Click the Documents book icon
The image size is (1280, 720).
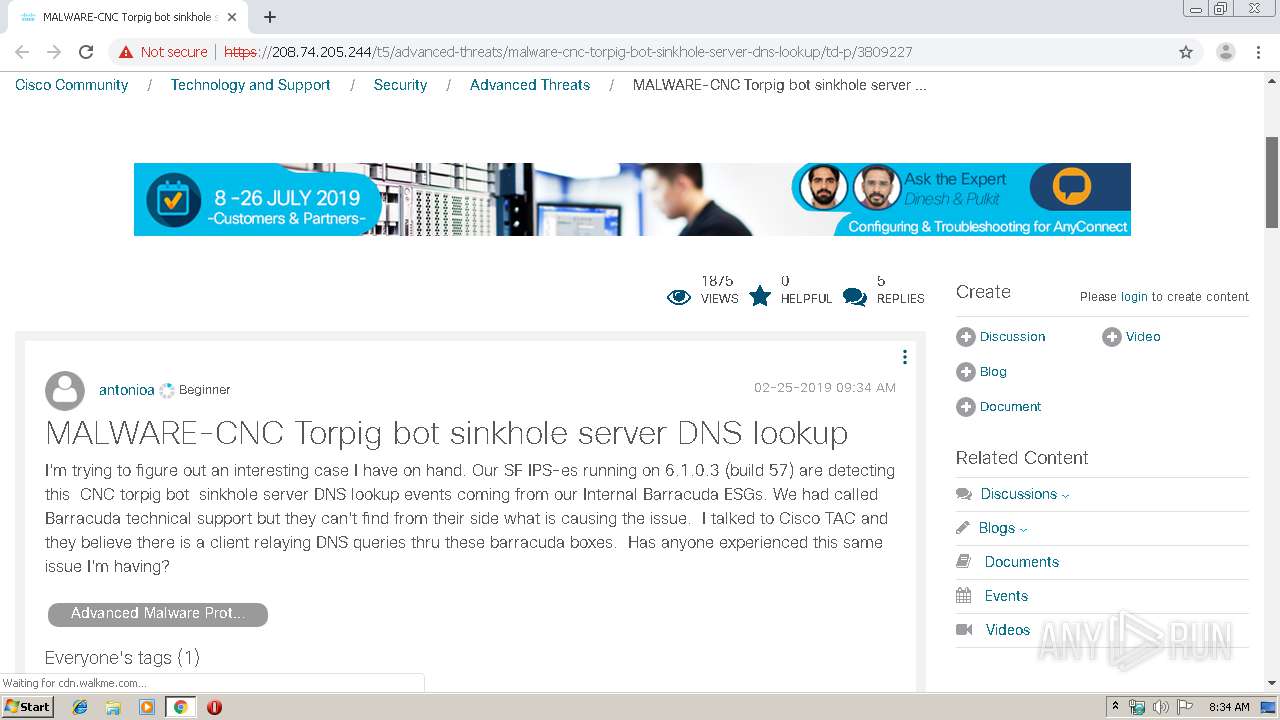964,562
